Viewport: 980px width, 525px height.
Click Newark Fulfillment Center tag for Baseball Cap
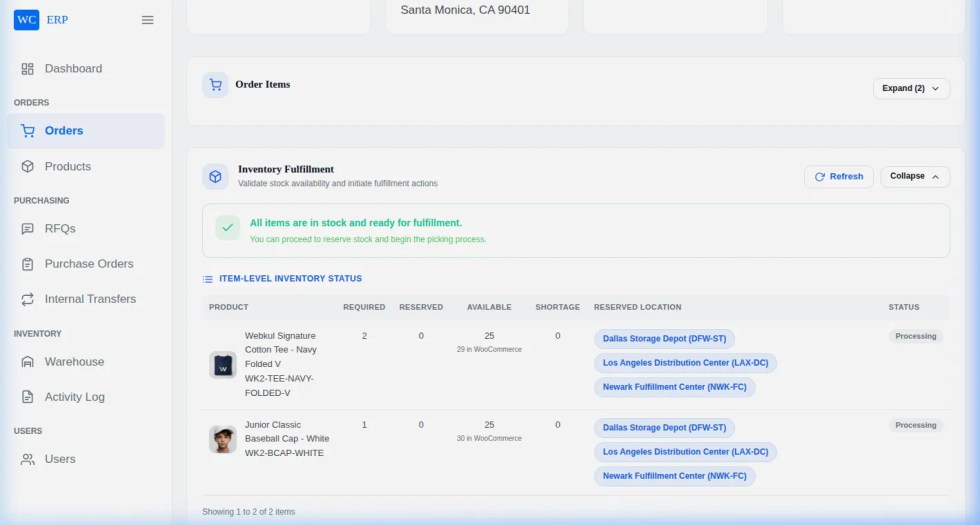point(674,476)
